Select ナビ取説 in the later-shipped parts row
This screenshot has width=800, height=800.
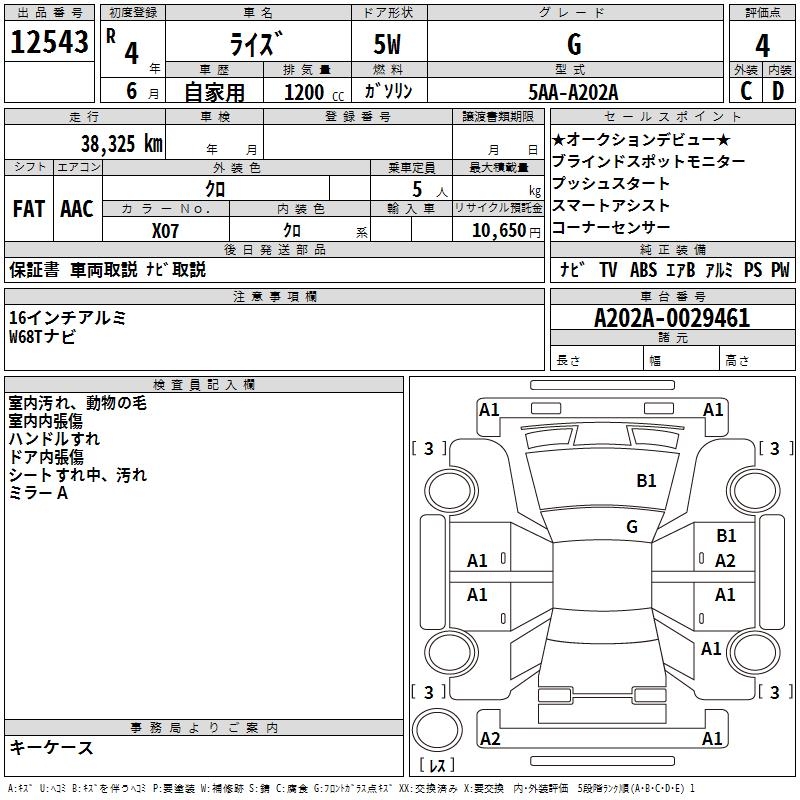(176, 269)
